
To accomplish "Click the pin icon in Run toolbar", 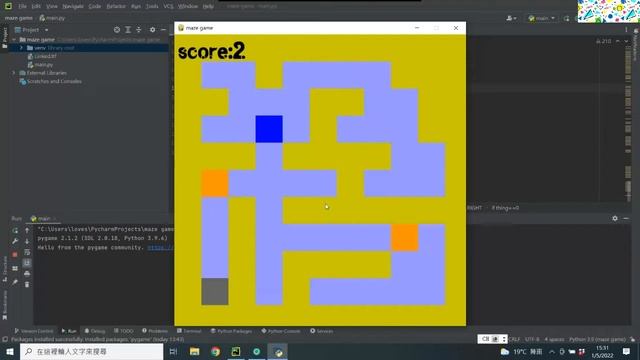I will (x=15, y=282).
